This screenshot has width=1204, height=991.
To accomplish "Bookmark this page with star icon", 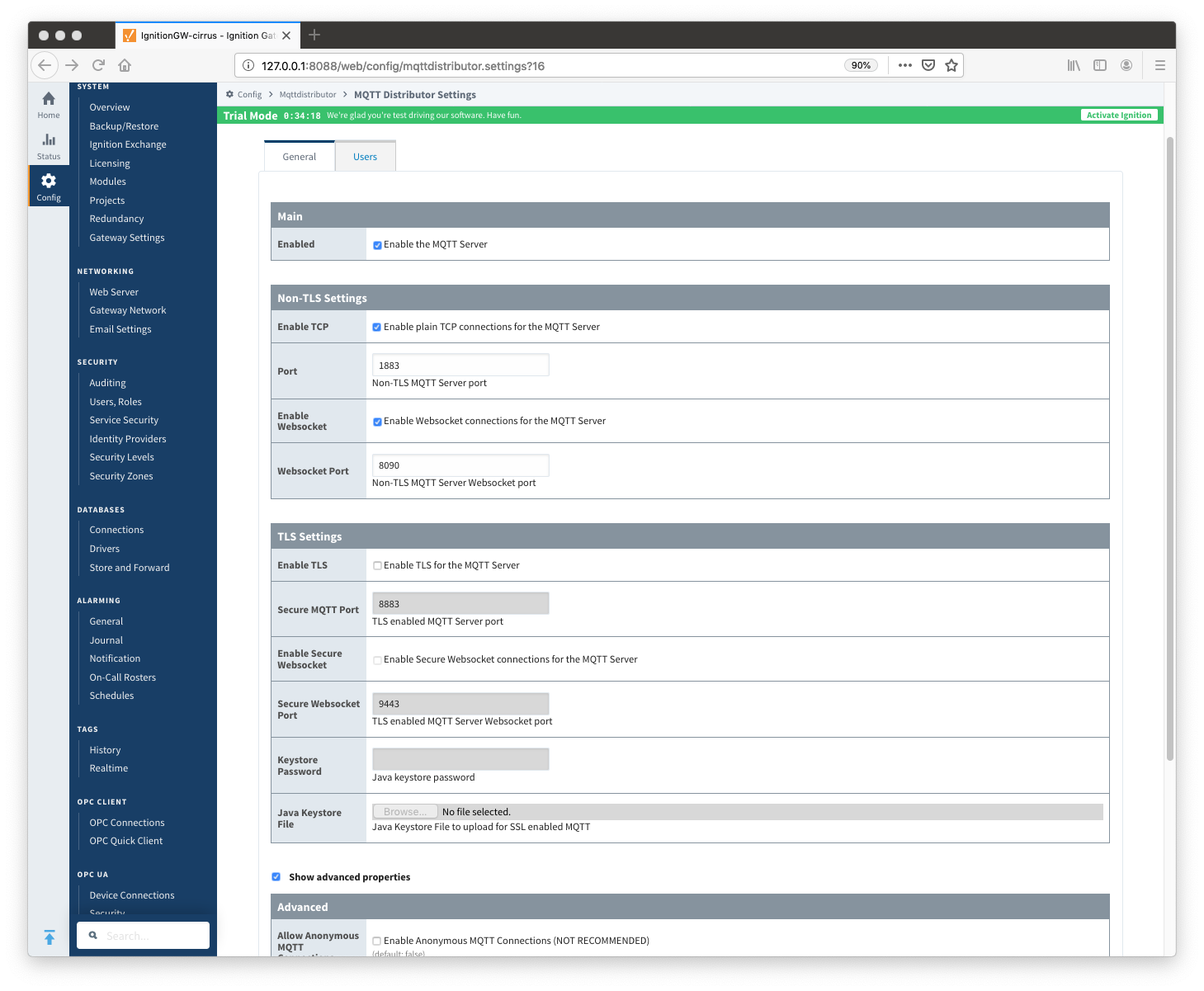I will click(x=951, y=65).
